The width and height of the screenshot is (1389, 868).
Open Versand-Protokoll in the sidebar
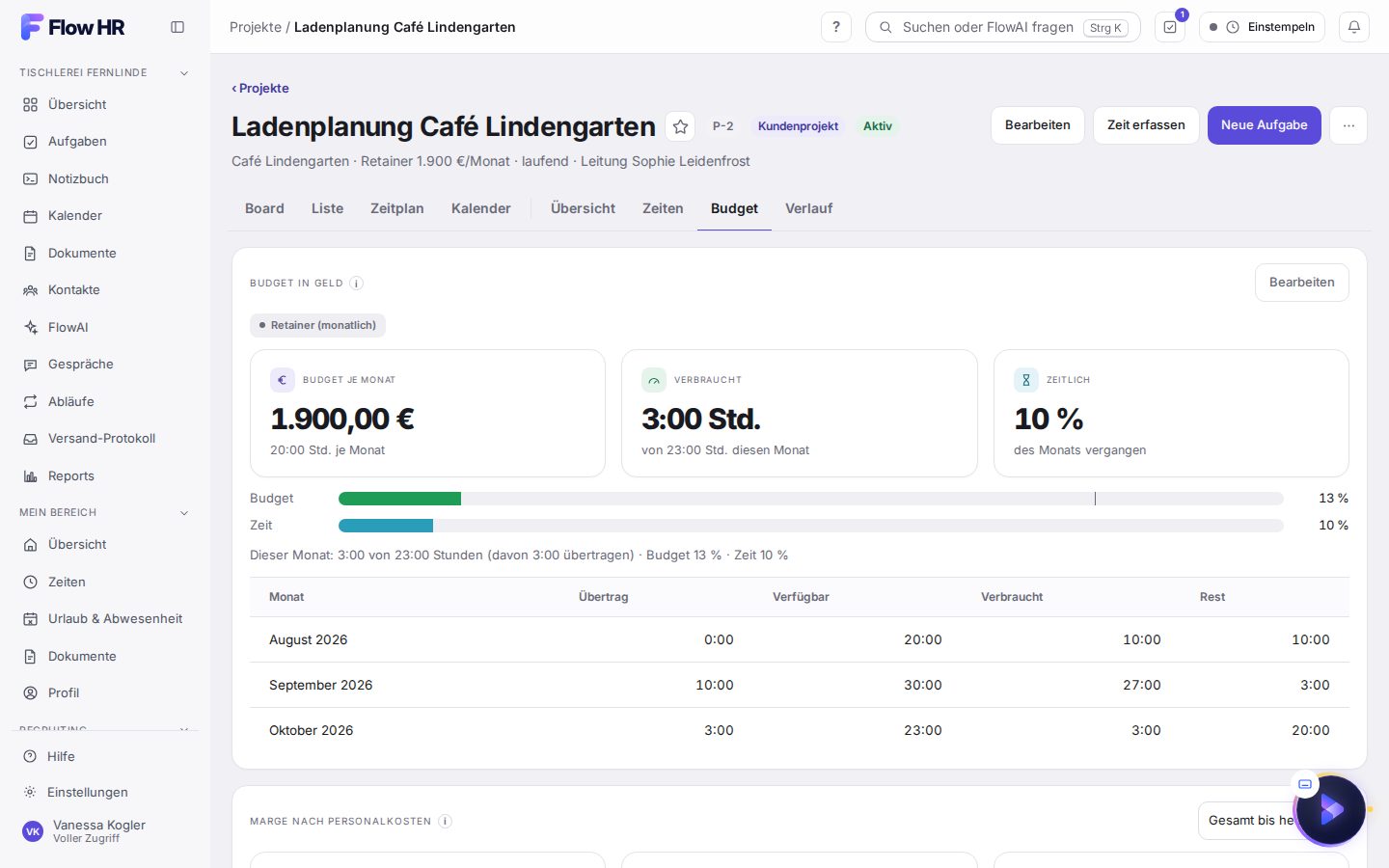[105, 438]
